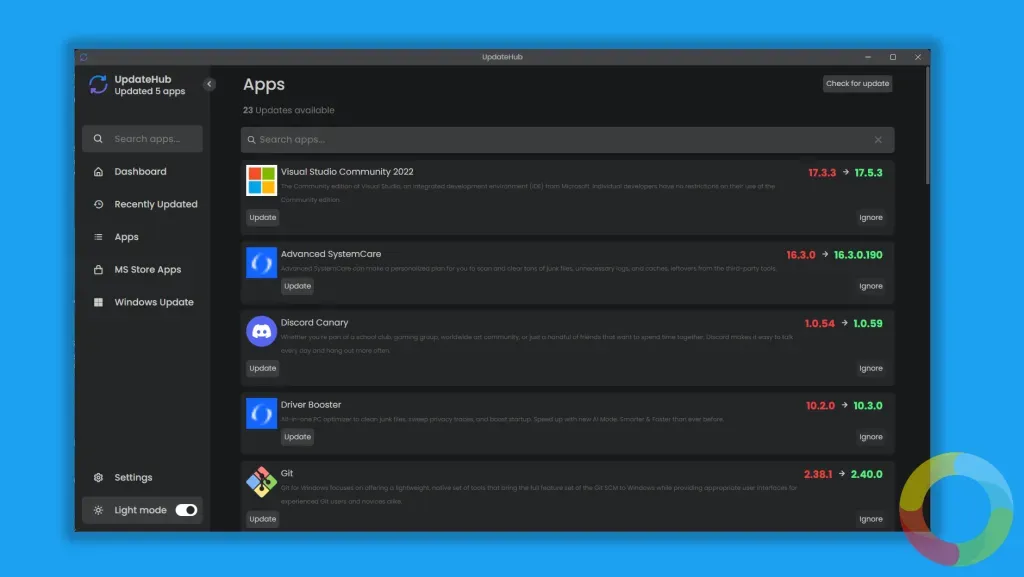This screenshot has height=577, width=1024.
Task: Ignore Advanced SystemCare update
Action: click(871, 286)
